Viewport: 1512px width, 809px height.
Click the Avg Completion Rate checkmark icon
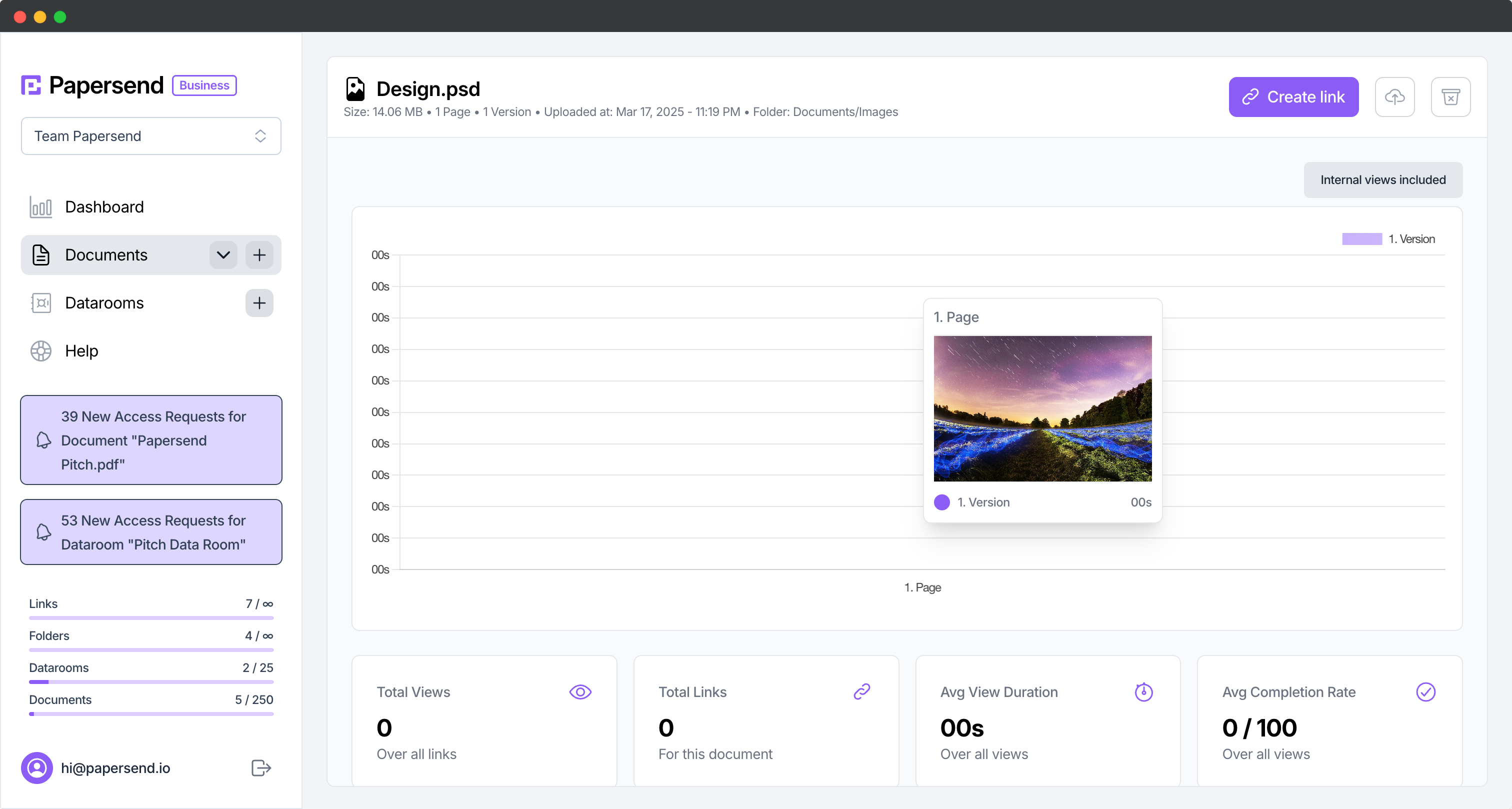click(x=1425, y=692)
